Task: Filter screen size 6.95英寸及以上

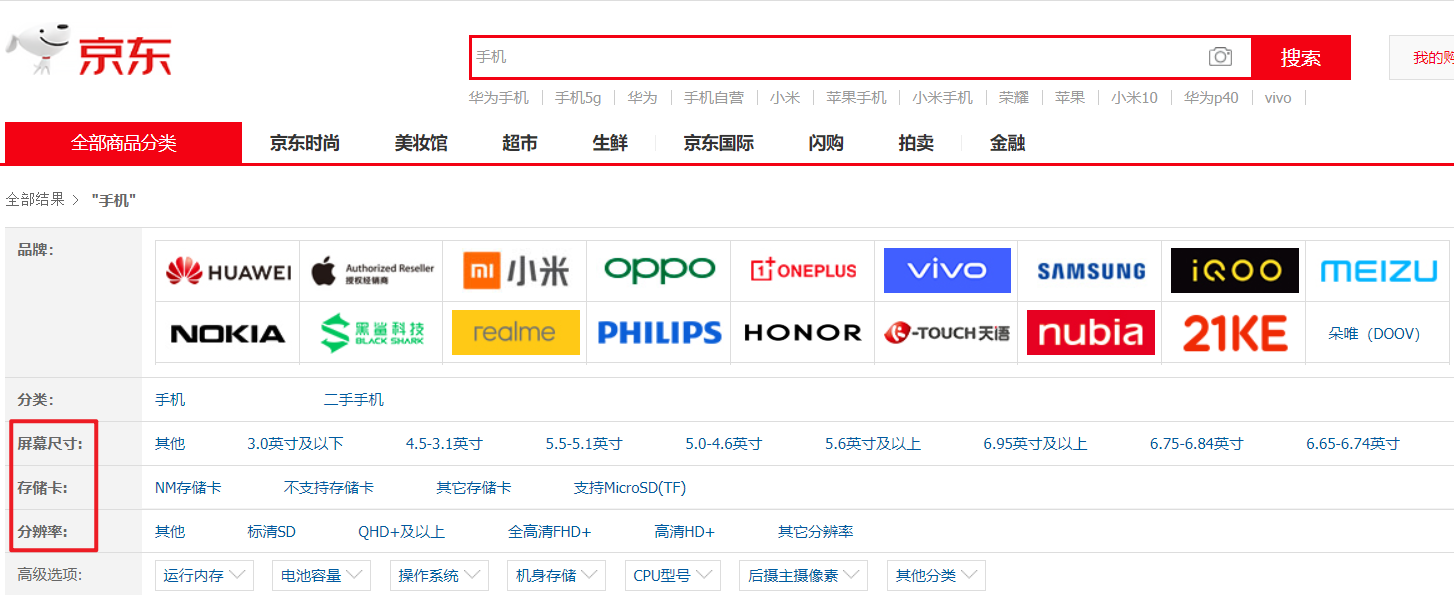Action: click(x=1035, y=443)
